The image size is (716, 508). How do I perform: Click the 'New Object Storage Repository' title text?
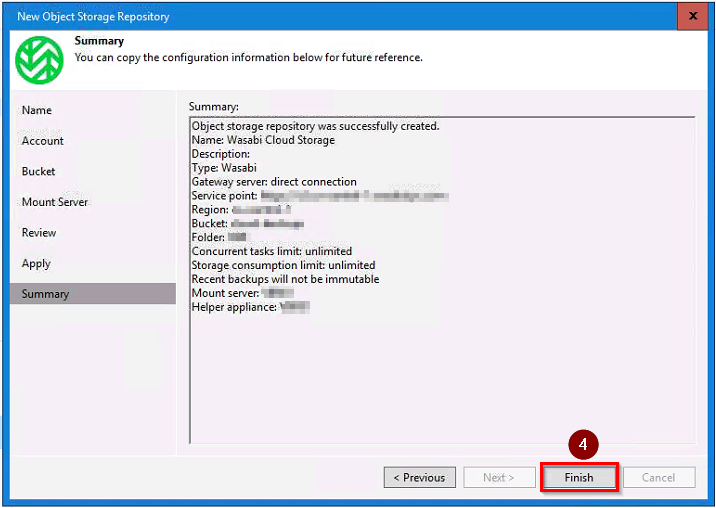(93, 16)
